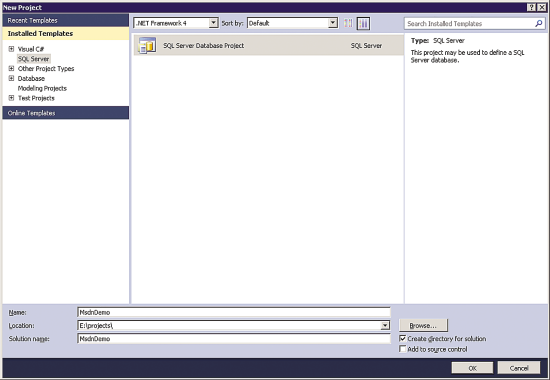Expand the Visual C# tree node
Image resolution: width=550 pixels, height=380 pixels.
[11, 49]
